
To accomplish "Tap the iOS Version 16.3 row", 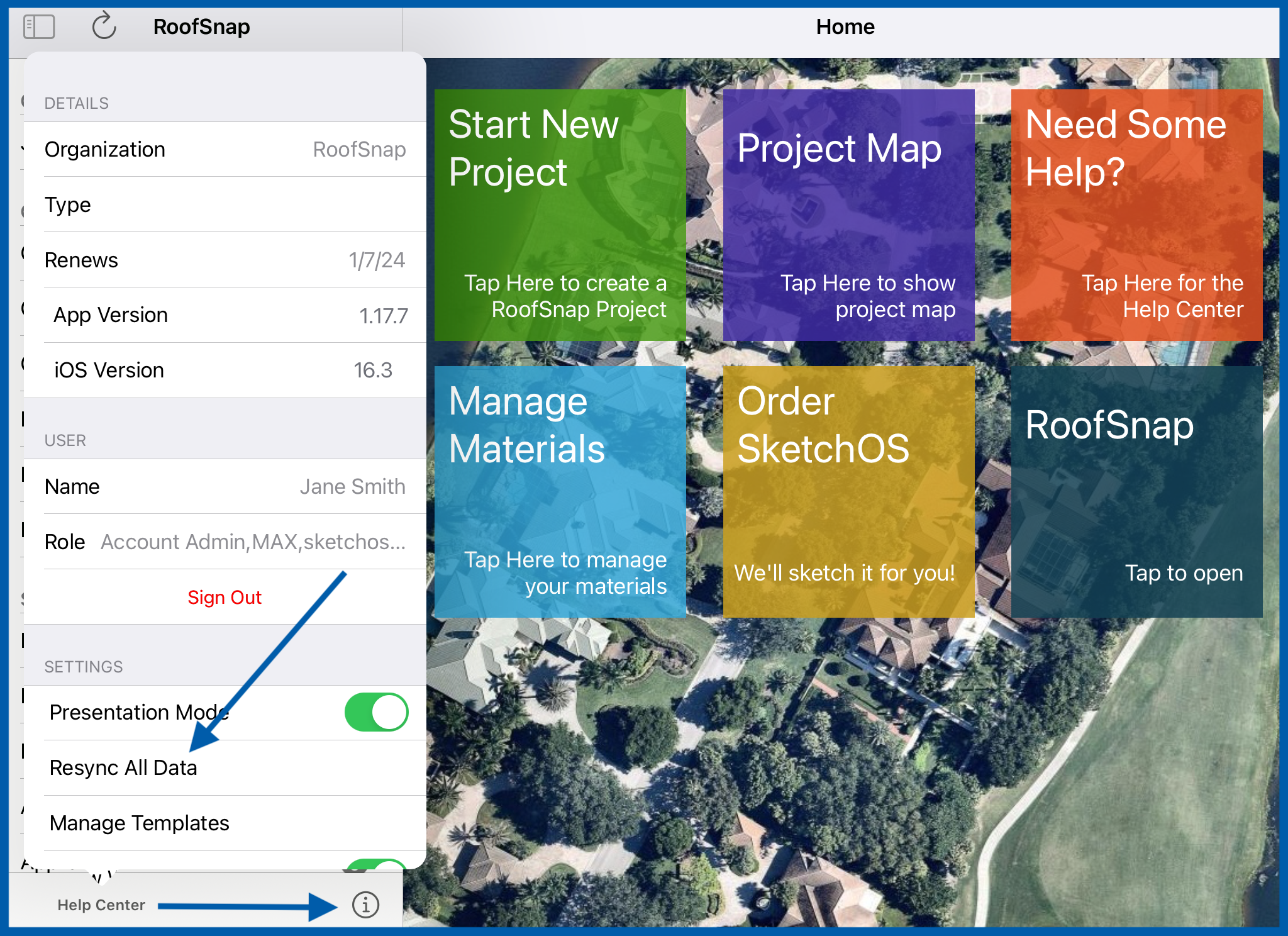I will pos(225,370).
